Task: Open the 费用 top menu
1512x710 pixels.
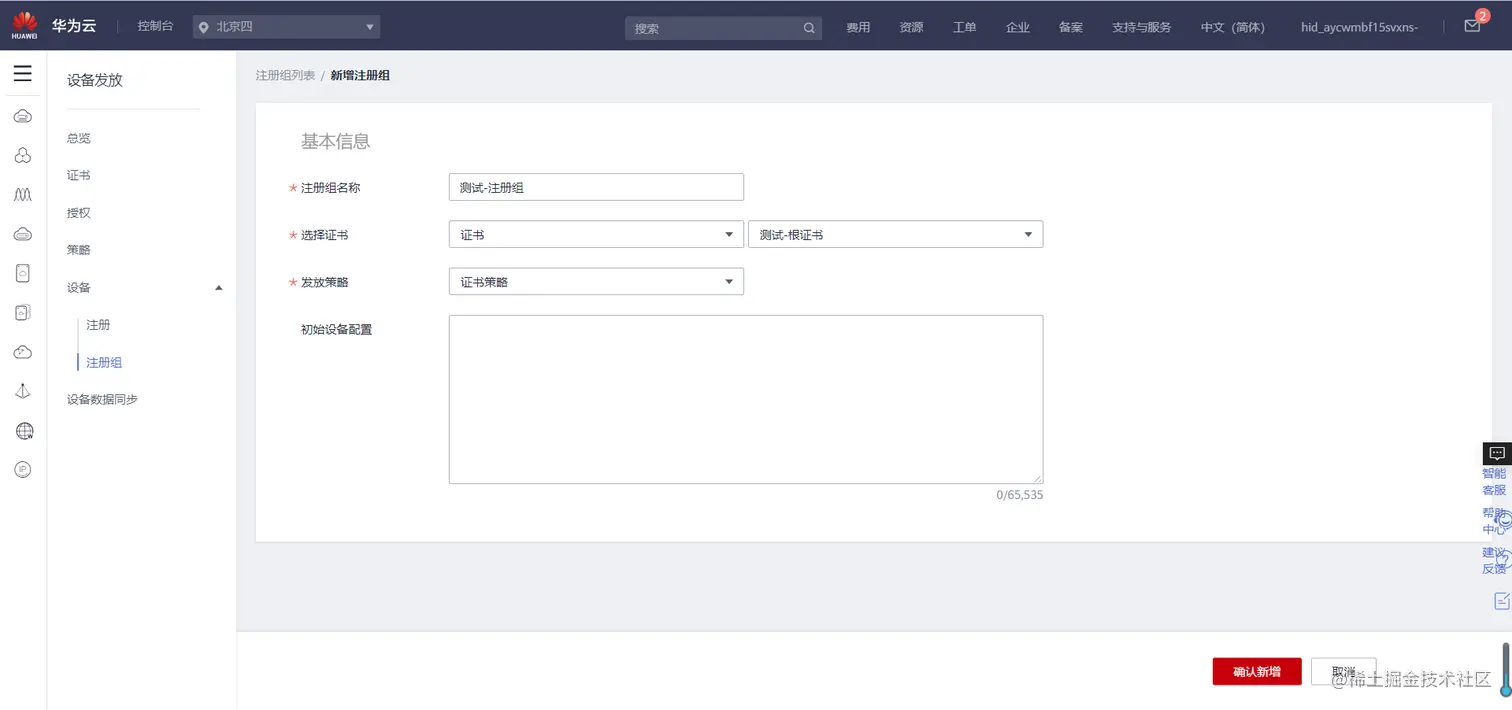Action: click(858, 27)
